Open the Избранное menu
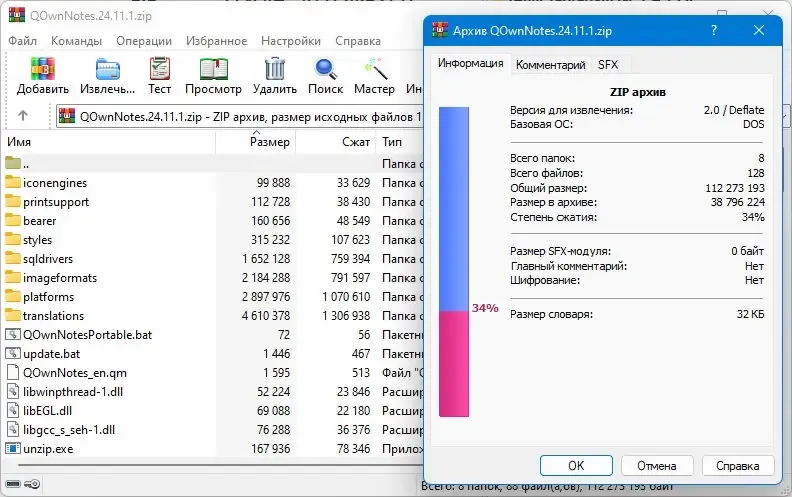The width and height of the screenshot is (792, 497). (216, 41)
